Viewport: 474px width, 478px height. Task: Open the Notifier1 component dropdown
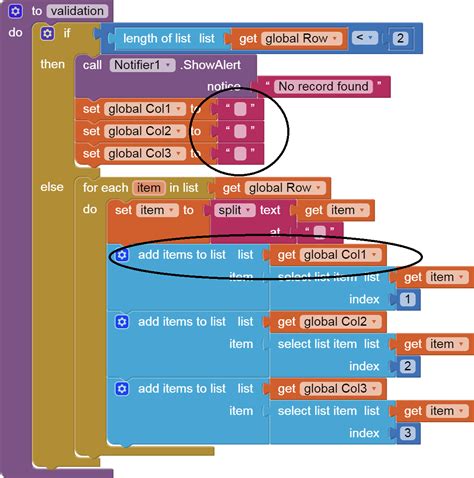point(142,65)
